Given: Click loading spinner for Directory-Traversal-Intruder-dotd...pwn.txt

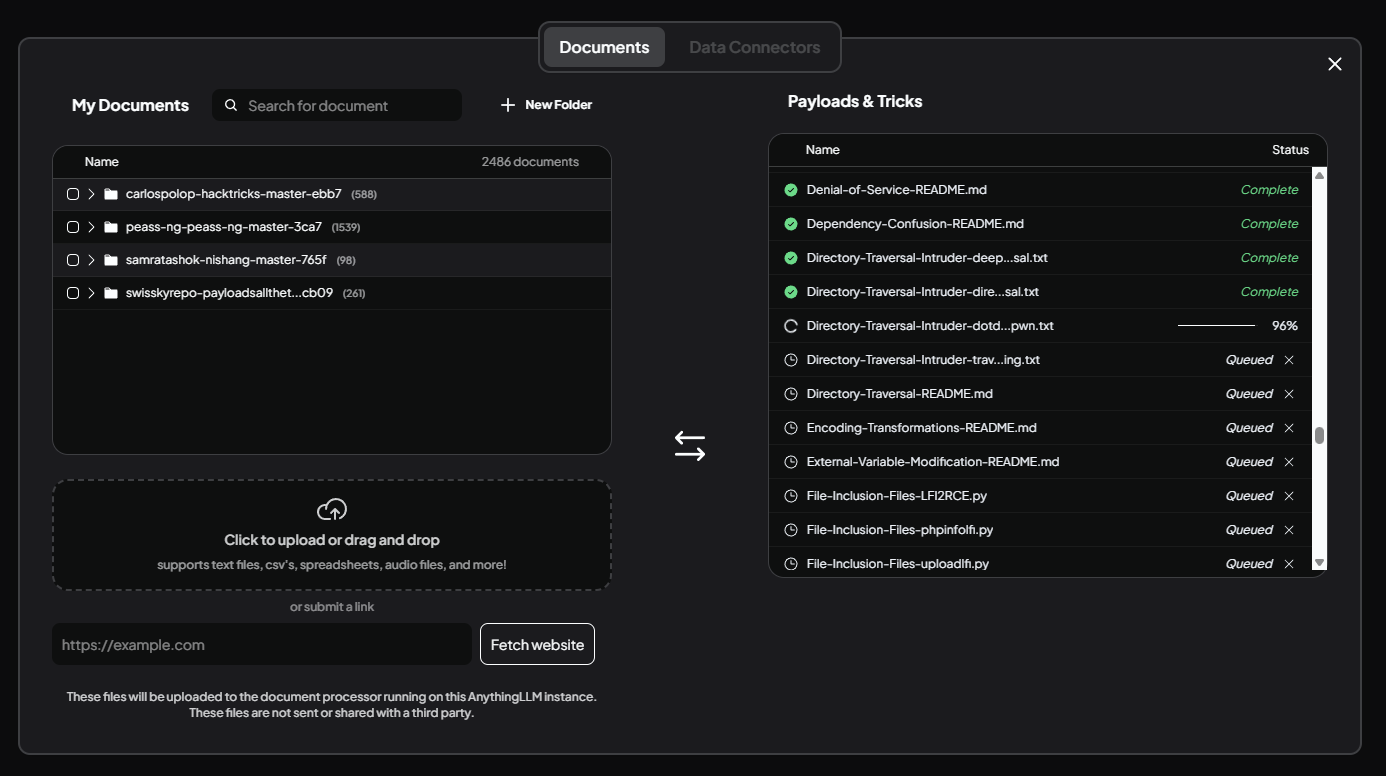Looking at the screenshot, I should [x=791, y=326].
